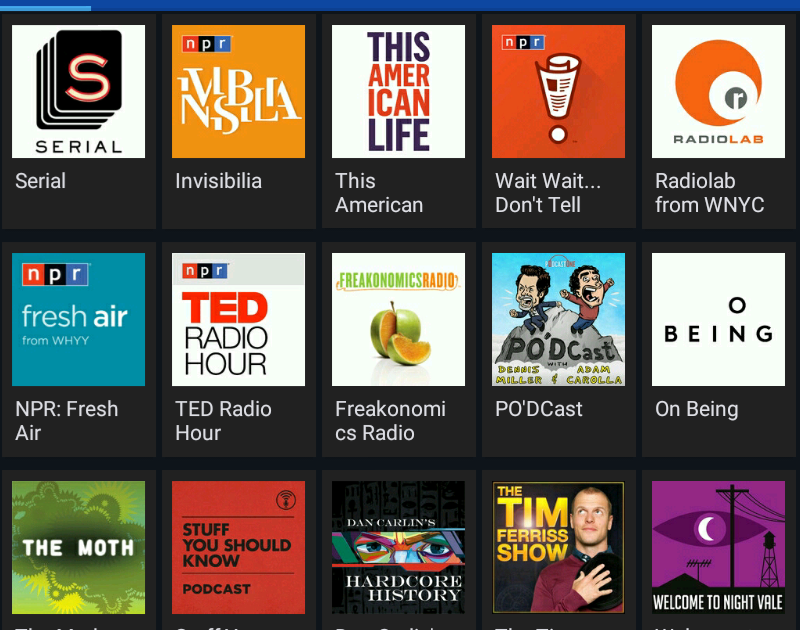Open The Moth green cover art
Screen dimensions: 800x630
click(79, 547)
